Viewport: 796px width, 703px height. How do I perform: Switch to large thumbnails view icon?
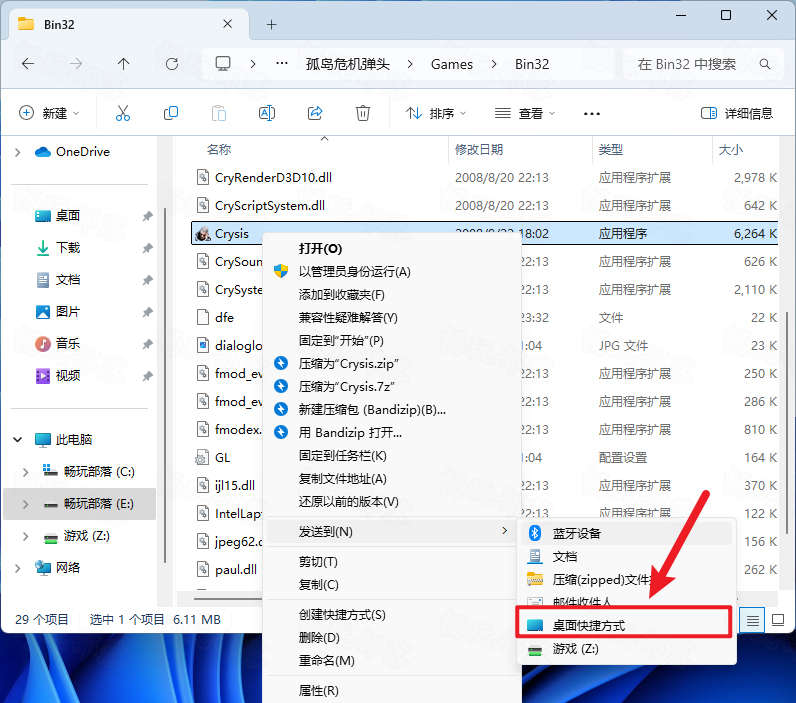tap(778, 620)
